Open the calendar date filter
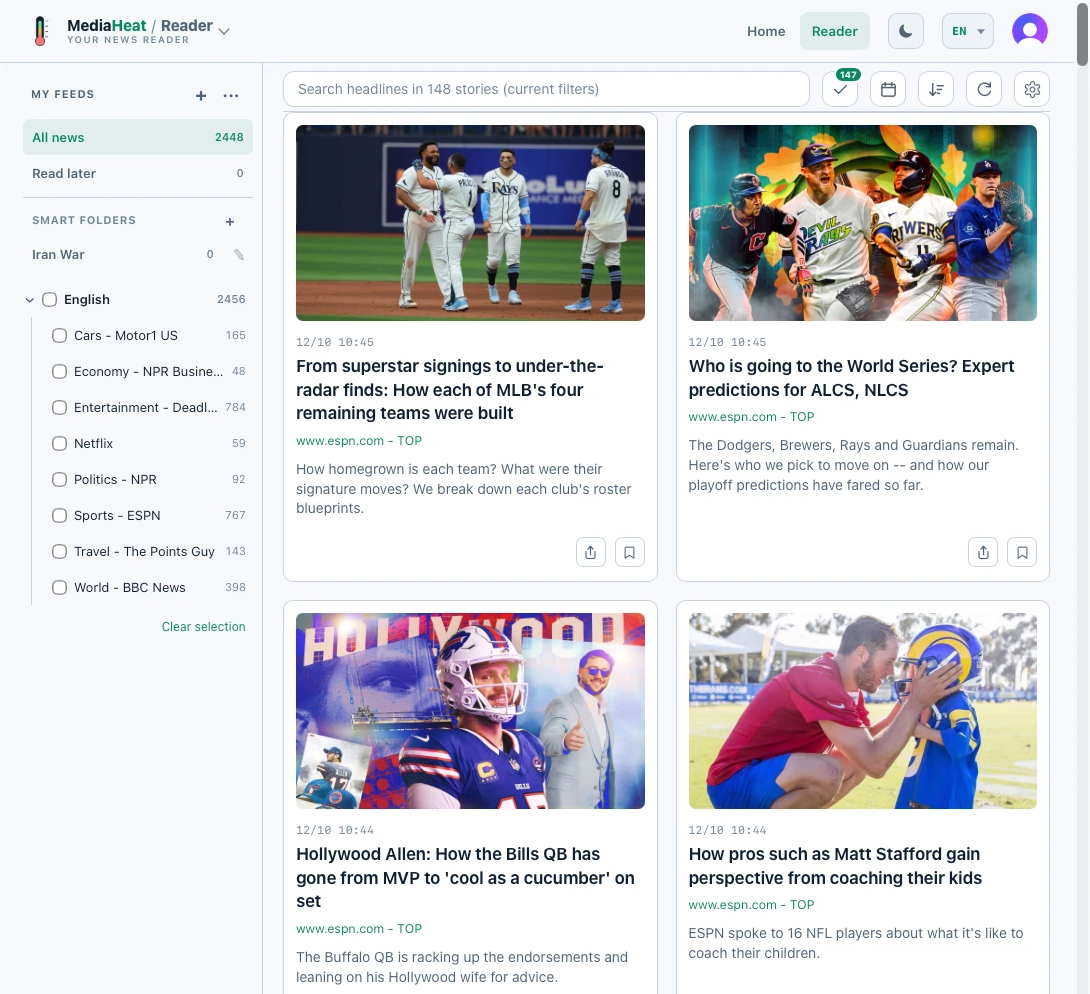 point(888,89)
